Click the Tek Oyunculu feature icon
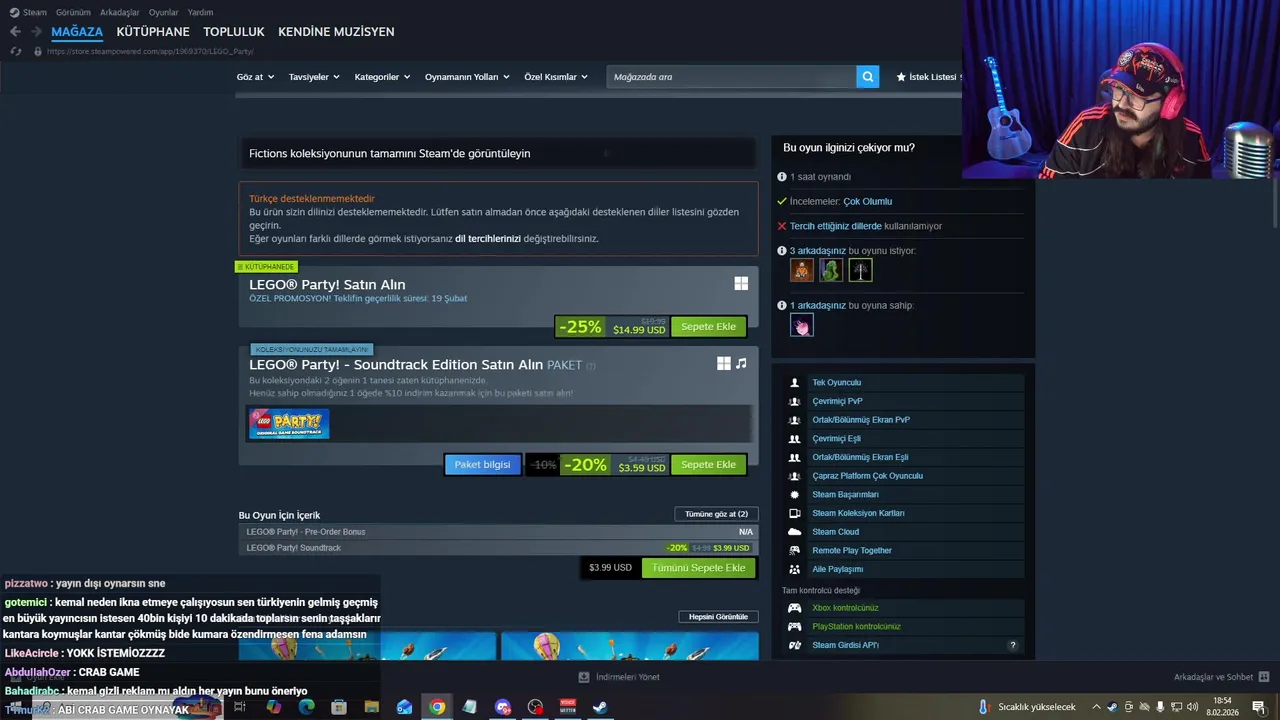This screenshot has width=1280, height=720. (795, 383)
